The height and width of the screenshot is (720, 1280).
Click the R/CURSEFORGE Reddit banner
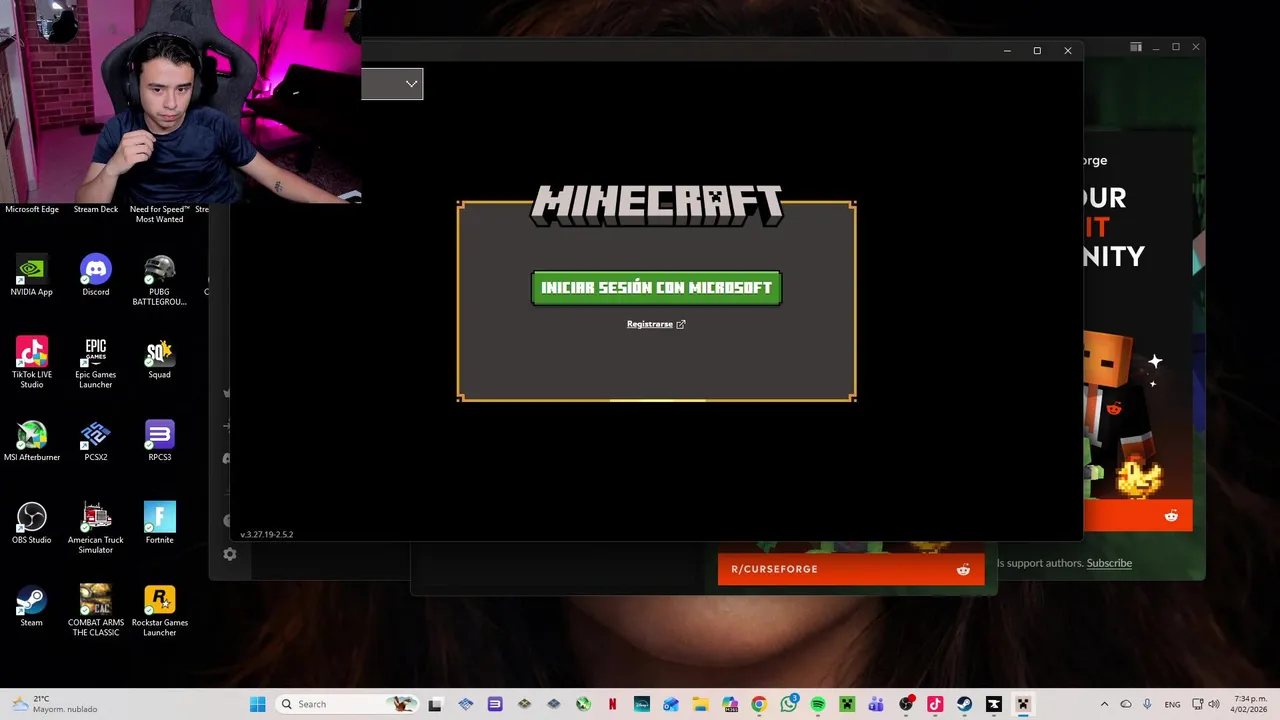851,569
